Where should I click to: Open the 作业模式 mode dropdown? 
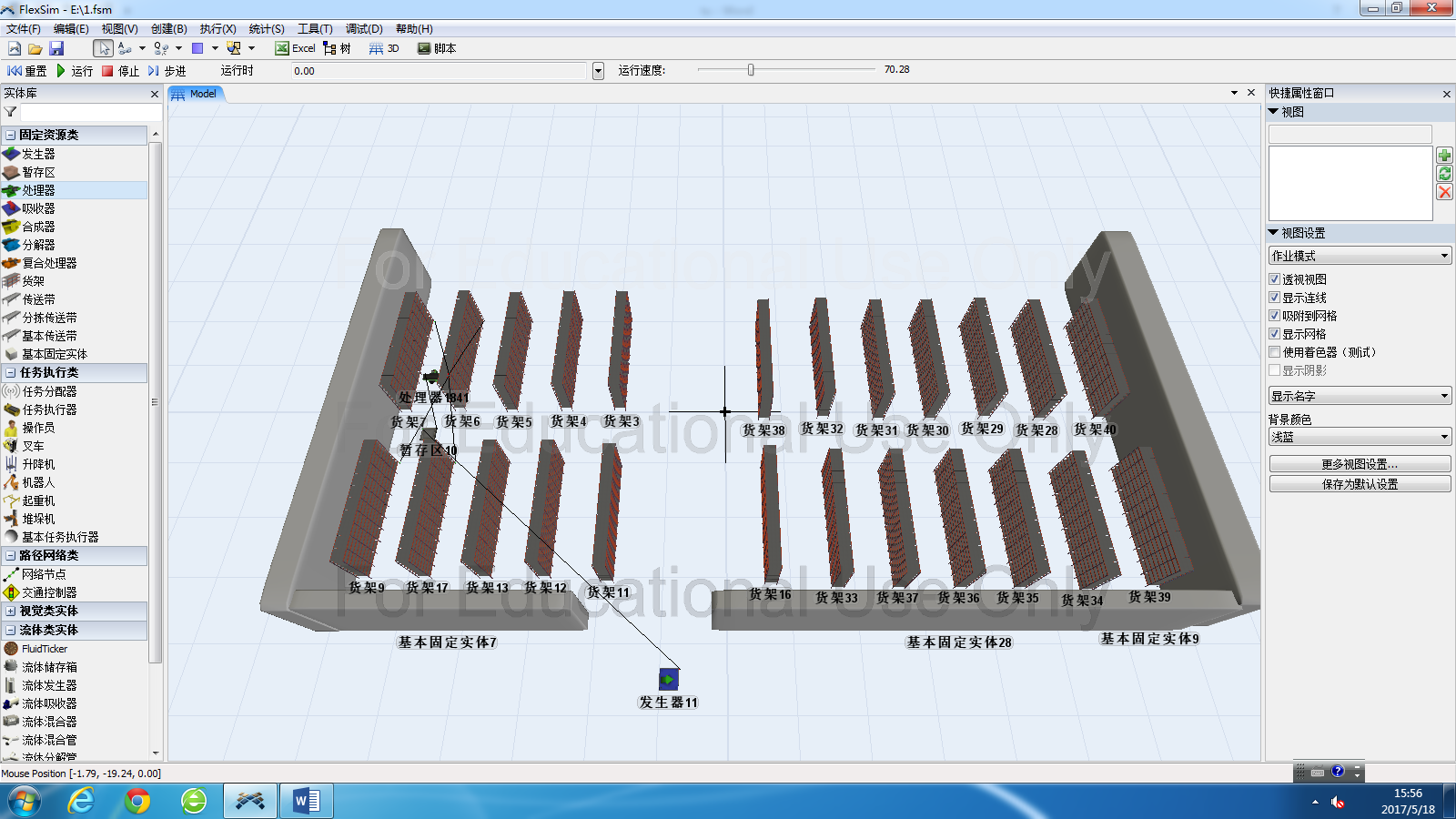click(x=1360, y=256)
